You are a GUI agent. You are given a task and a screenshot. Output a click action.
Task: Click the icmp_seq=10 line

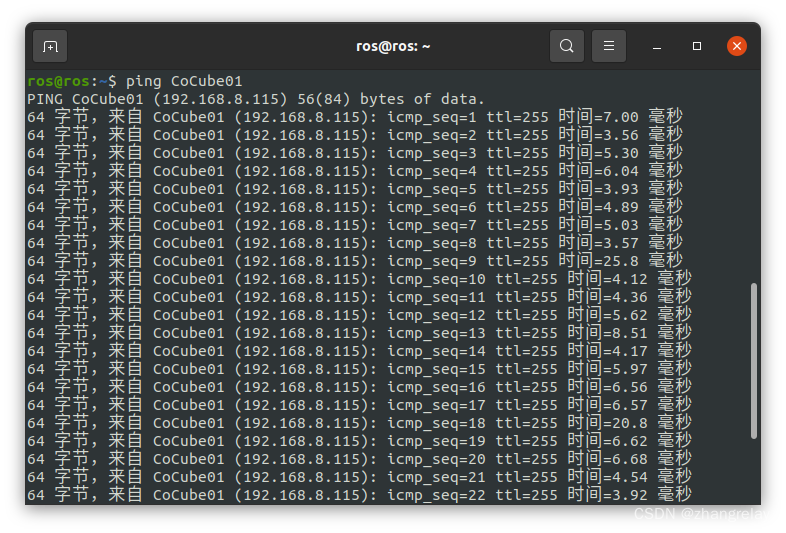coord(359,279)
